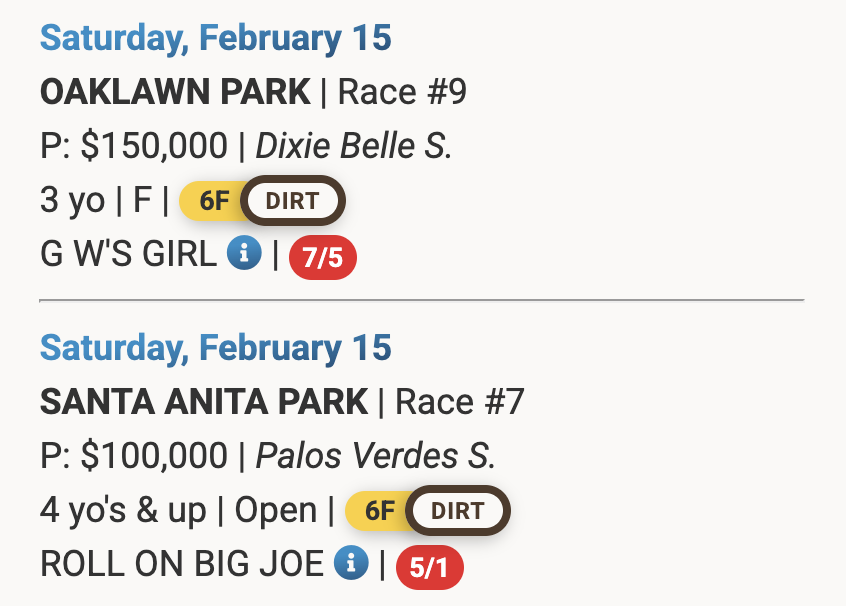
Task: Click the Palos Verdes S. race name
Action: coord(375,456)
